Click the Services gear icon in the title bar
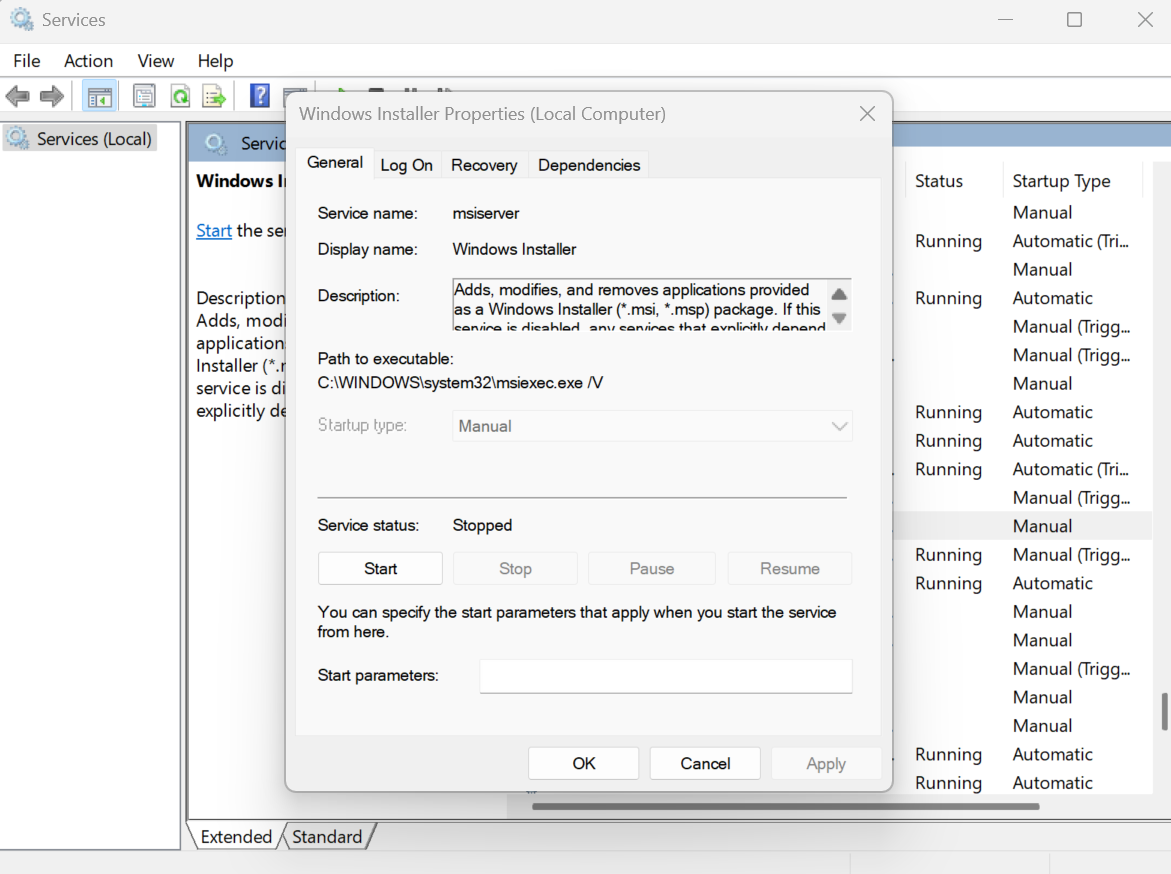Screen dimensions: 1171x874 [x=22, y=19]
